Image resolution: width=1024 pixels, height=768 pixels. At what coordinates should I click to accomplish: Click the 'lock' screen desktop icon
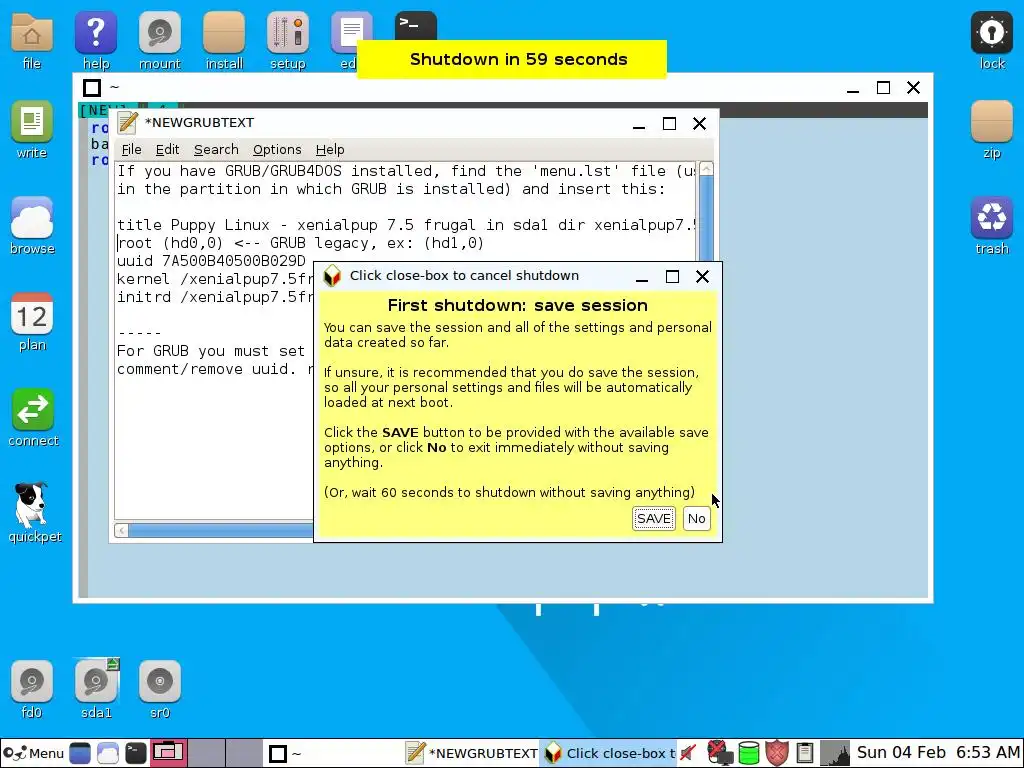tap(991, 40)
